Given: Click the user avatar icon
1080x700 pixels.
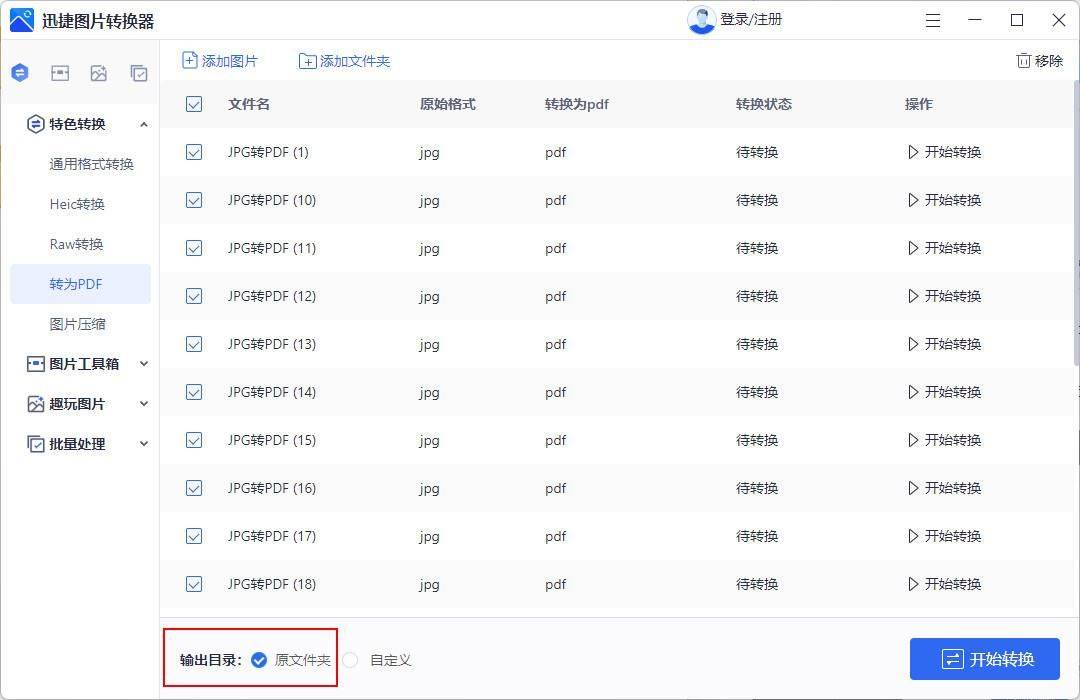Looking at the screenshot, I should 701,20.
